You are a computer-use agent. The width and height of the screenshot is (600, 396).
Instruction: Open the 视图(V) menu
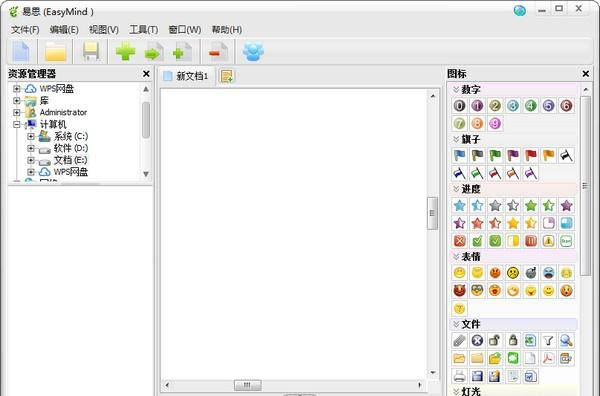coord(104,30)
